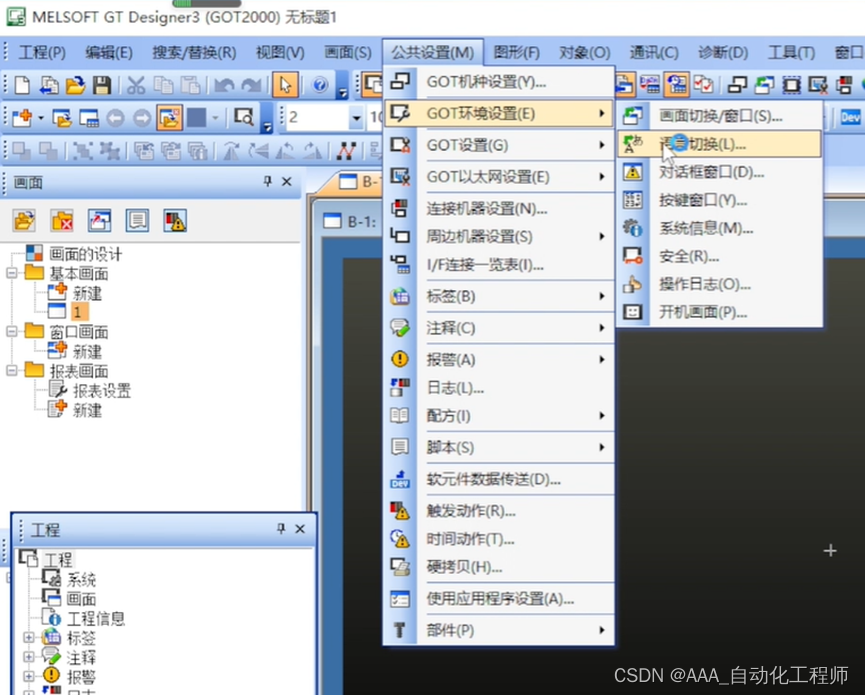865x695 pixels.
Task: Click the Previous screen left arrow icon
Action: (x=115, y=118)
